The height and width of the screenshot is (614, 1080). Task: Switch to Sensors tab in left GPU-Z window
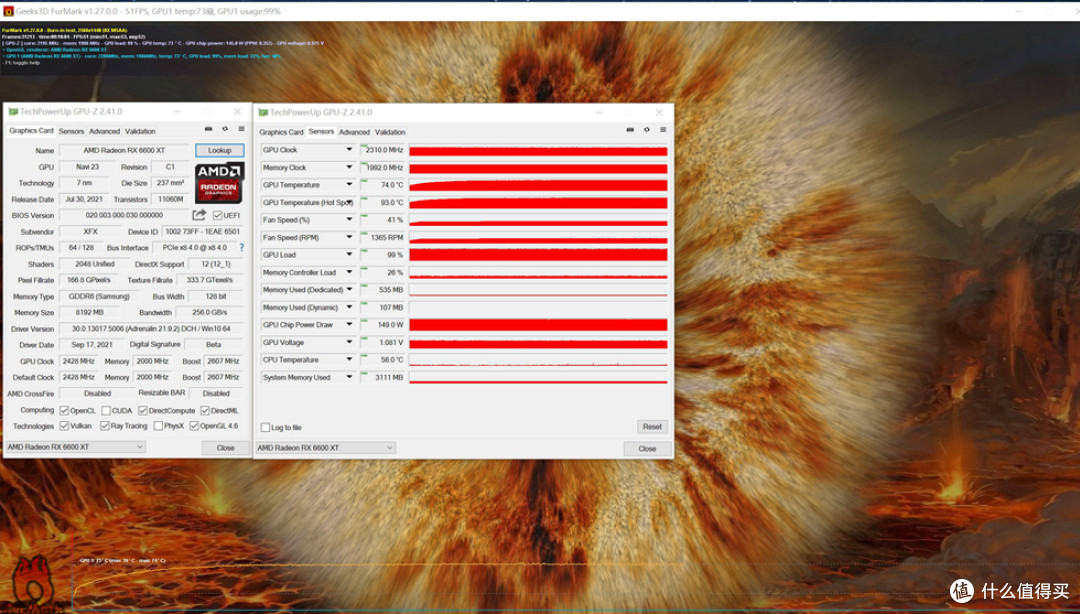click(x=71, y=131)
